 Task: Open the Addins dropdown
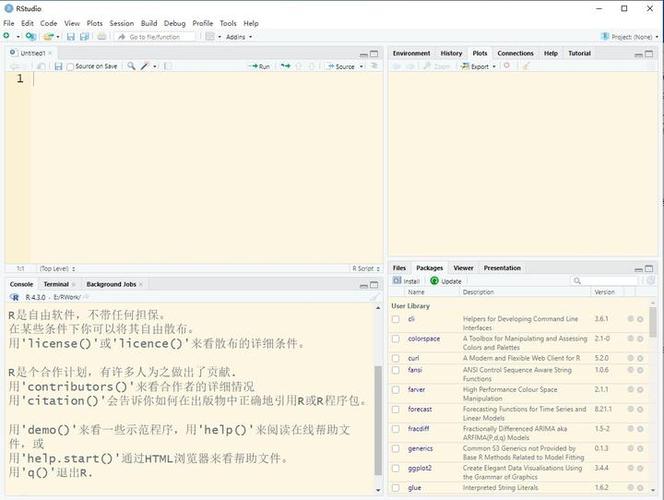239,37
